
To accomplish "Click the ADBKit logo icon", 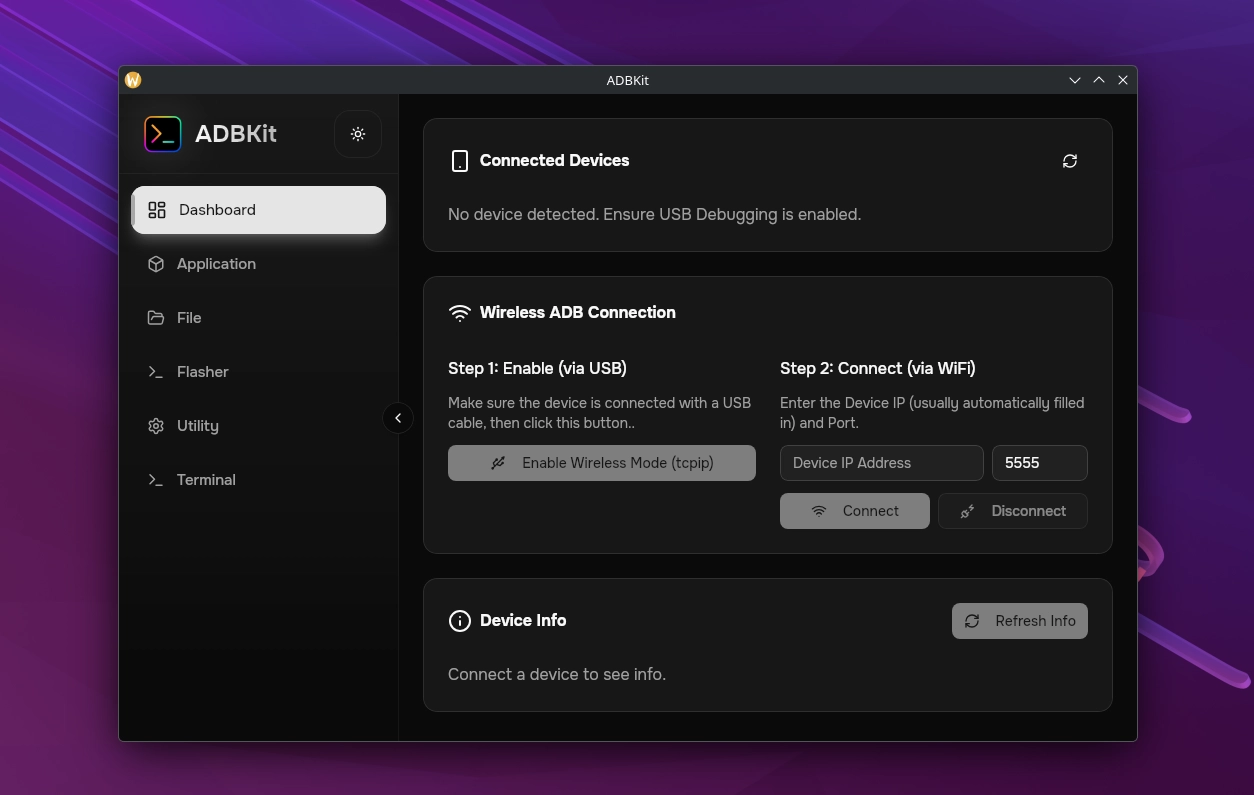I will 162,133.
